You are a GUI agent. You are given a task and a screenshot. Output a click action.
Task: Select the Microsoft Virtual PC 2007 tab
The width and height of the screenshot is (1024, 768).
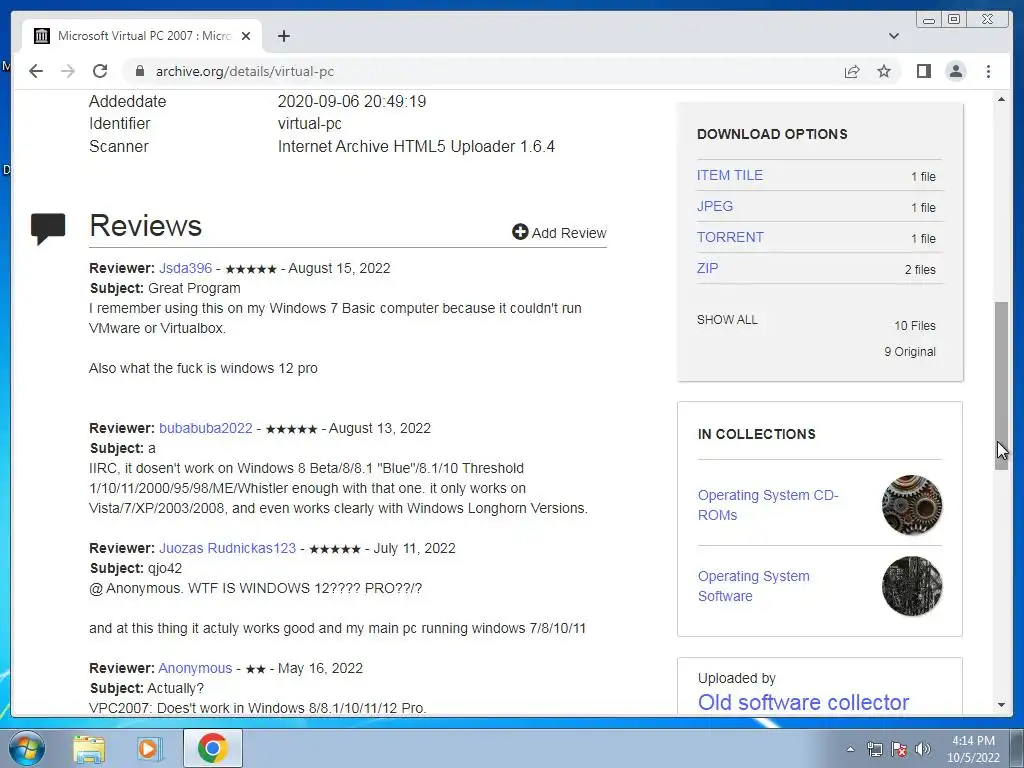point(142,36)
